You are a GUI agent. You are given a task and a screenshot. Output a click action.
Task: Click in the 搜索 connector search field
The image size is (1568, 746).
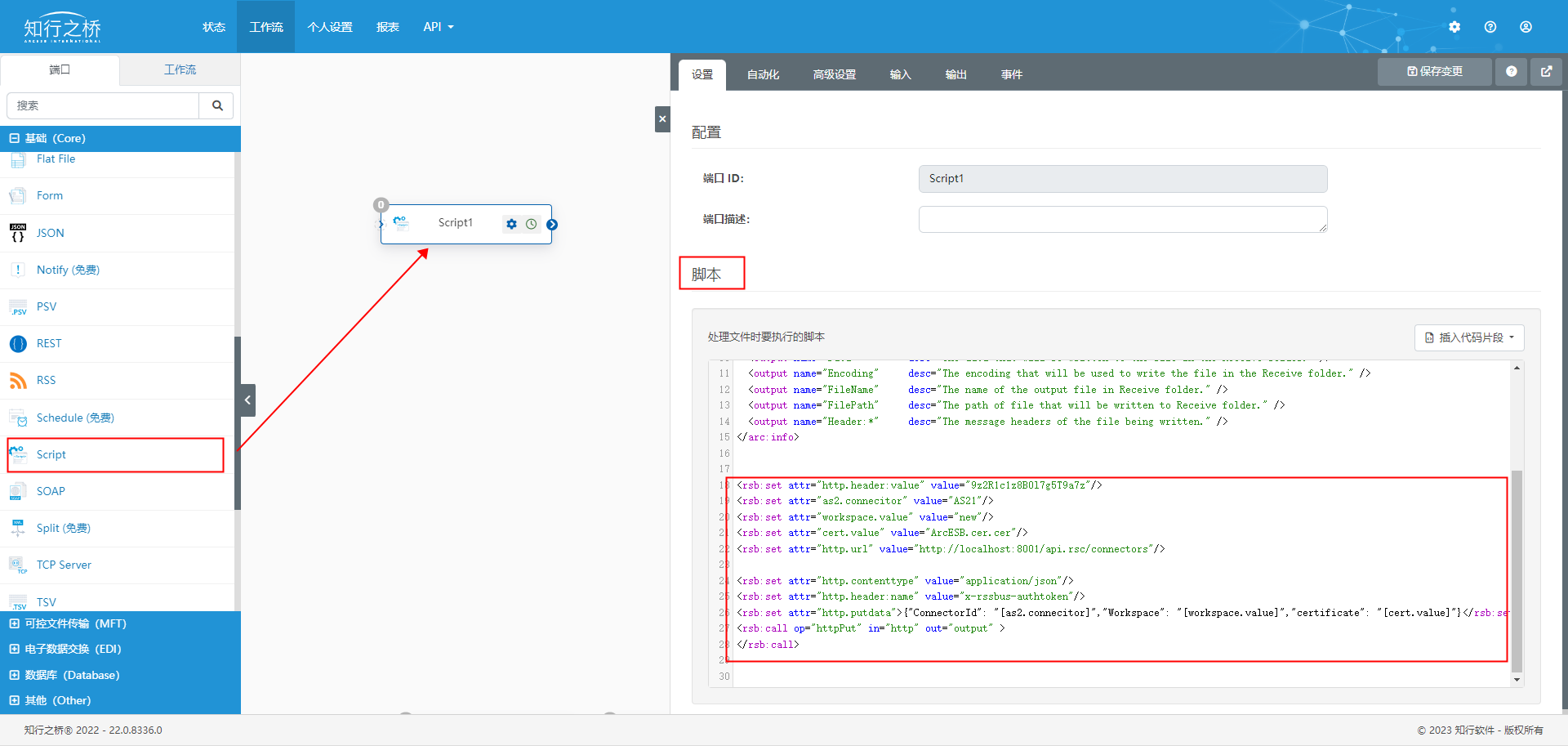click(103, 105)
